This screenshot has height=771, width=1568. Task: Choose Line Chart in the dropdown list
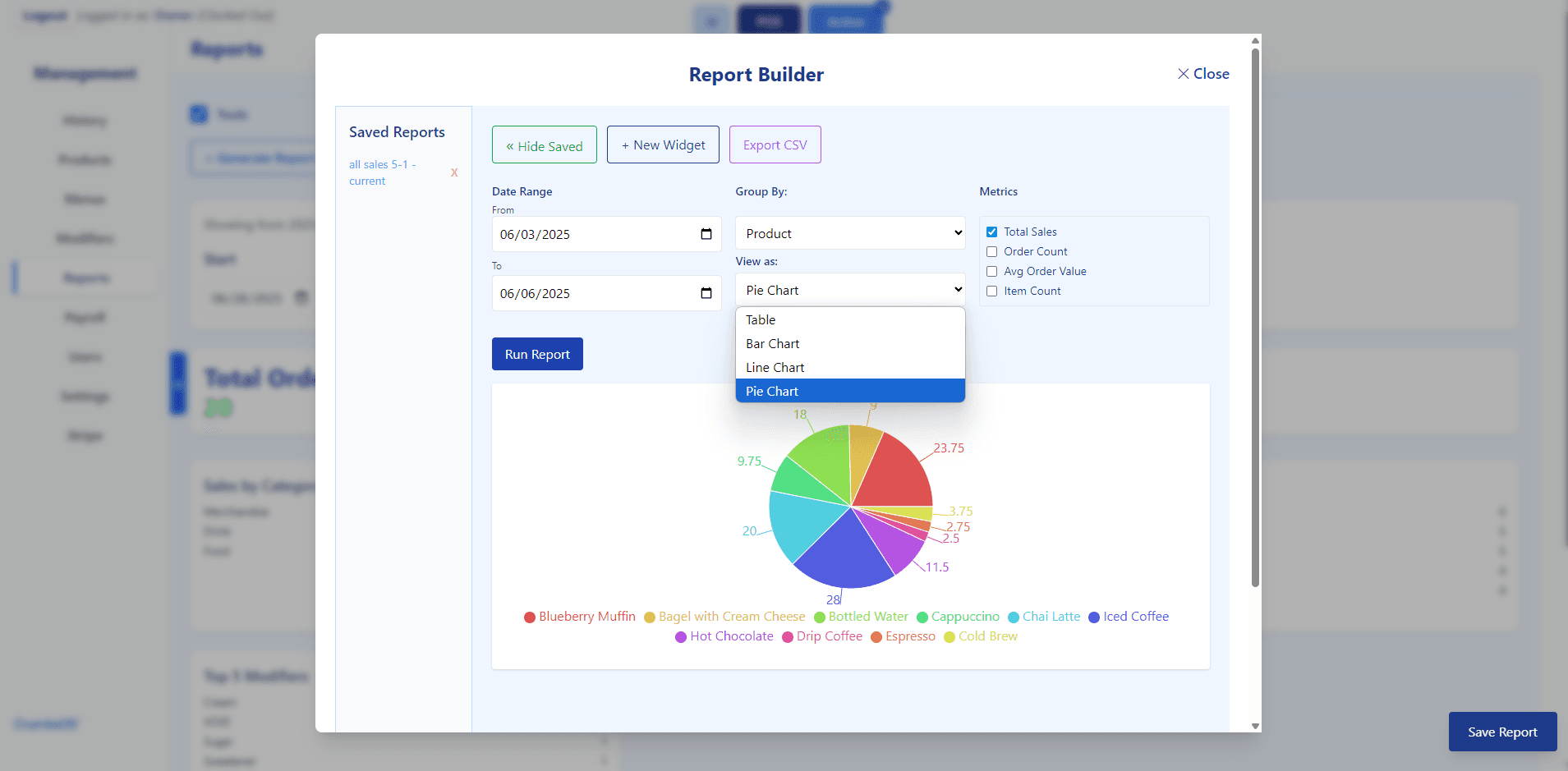775,368
